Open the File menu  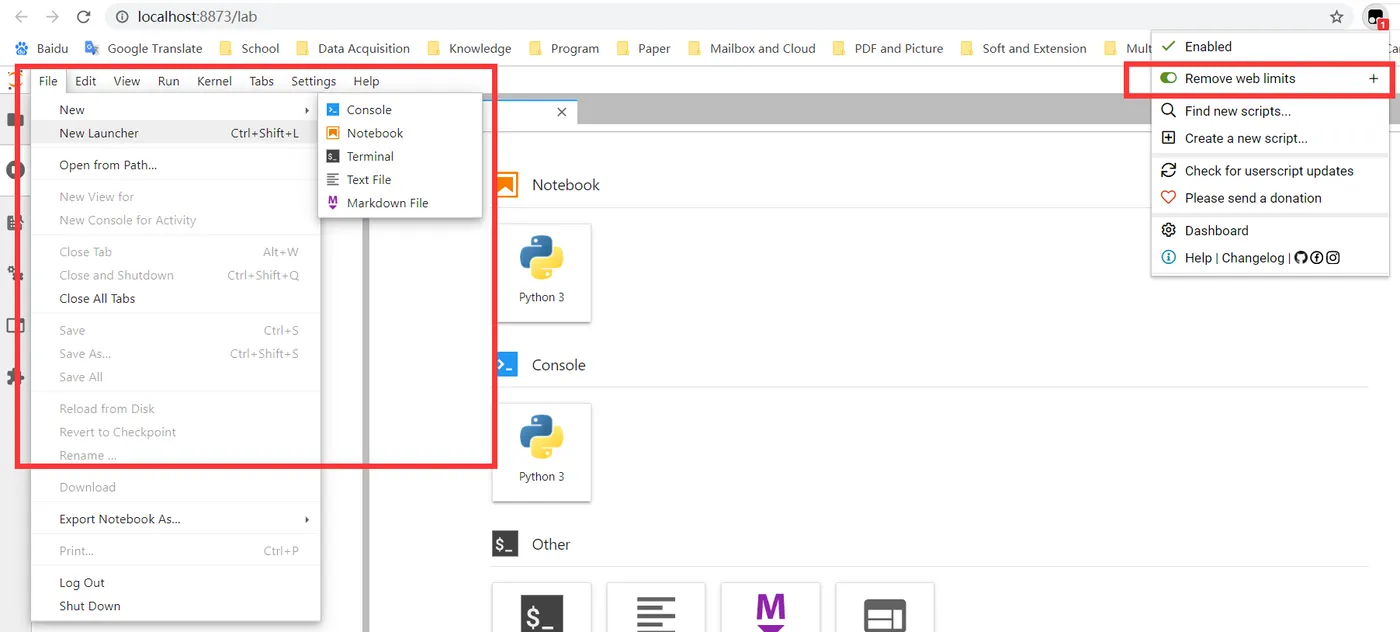point(48,81)
